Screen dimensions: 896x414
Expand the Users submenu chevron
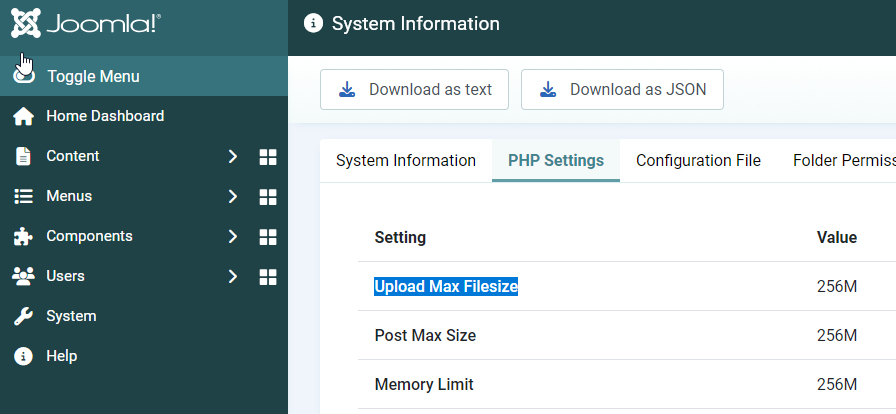pyautogui.click(x=232, y=276)
